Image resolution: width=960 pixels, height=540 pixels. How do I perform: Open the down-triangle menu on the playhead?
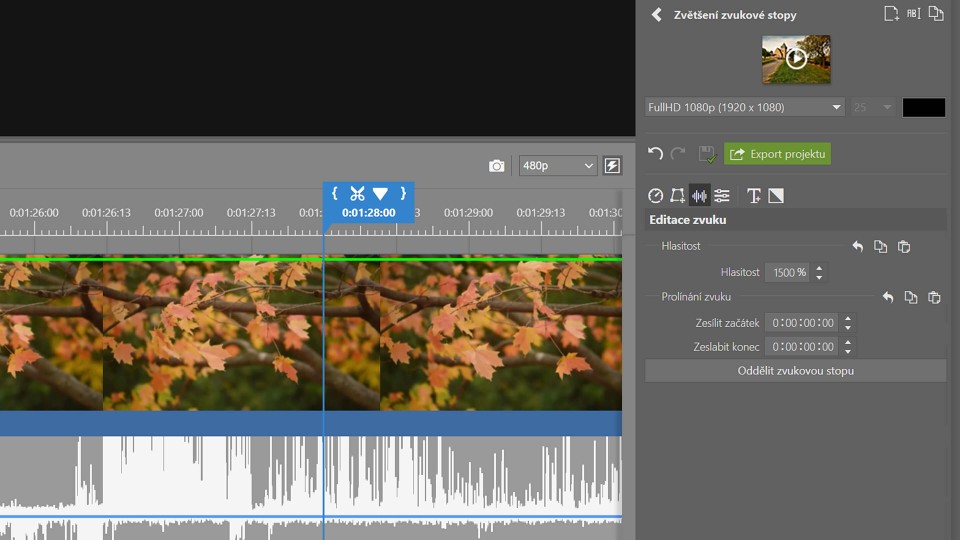coord(380,194)
